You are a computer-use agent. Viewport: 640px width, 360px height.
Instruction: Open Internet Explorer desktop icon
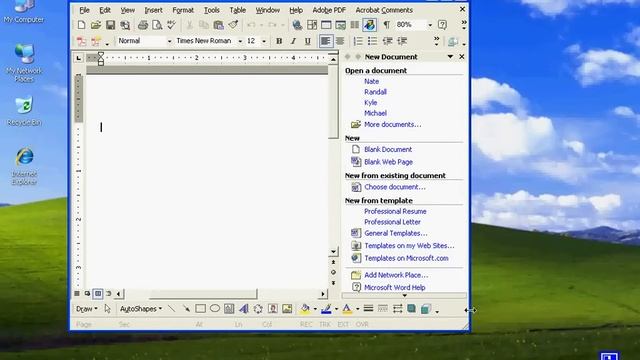(x=24, y=166)
